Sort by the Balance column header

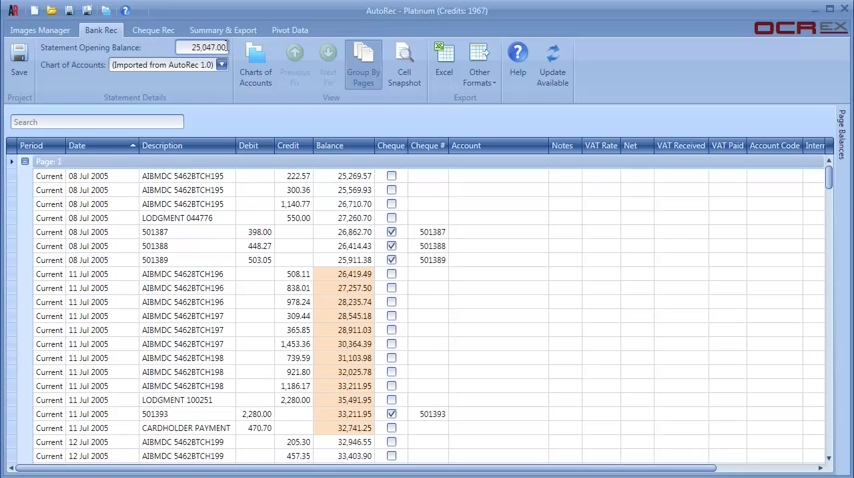coord(344,145)
